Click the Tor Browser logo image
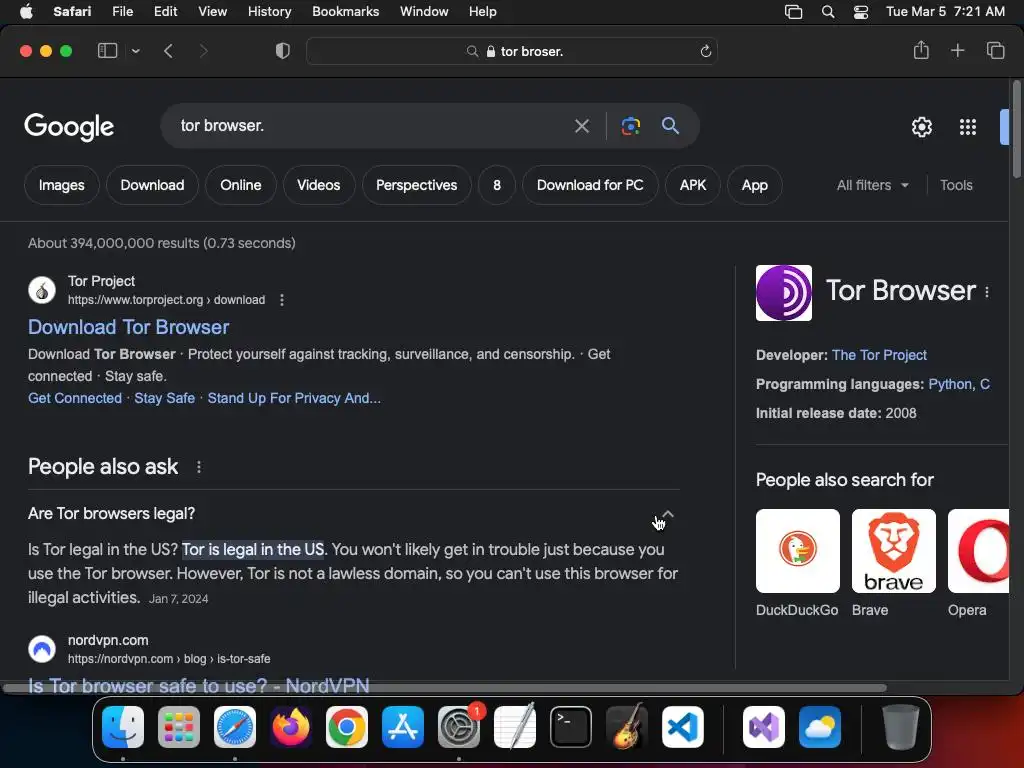 [x=784, y=293]
